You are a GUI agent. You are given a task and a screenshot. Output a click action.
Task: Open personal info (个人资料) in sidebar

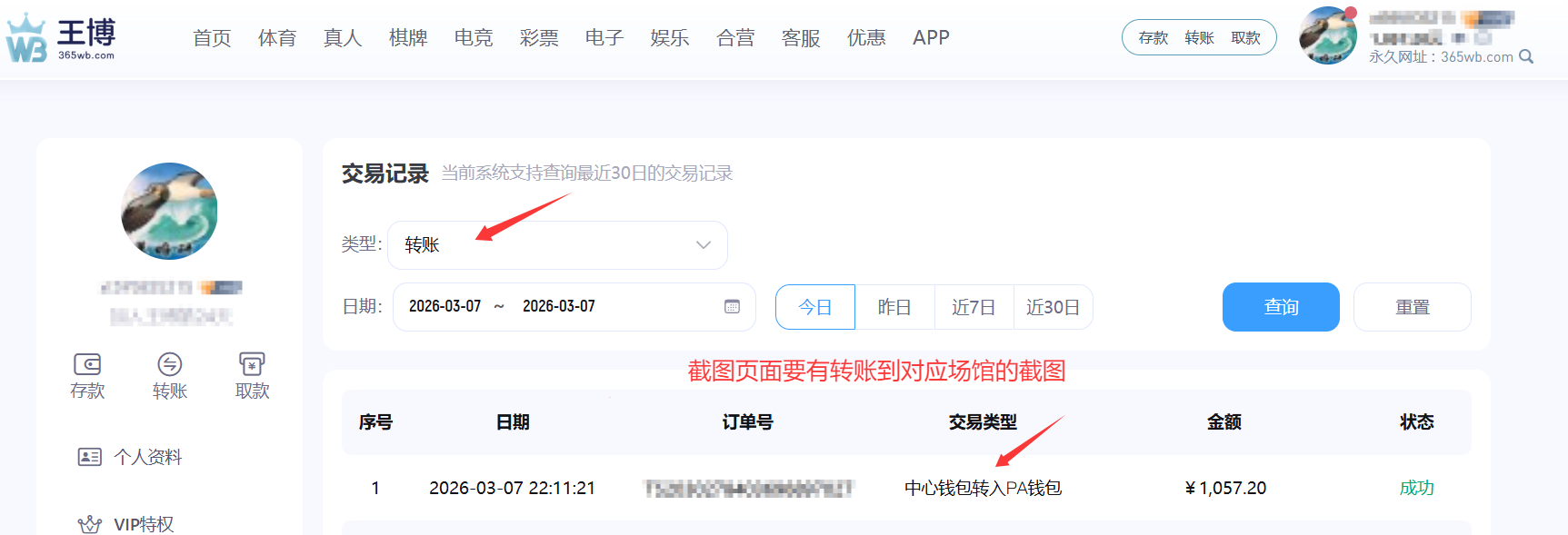point(131,457)
